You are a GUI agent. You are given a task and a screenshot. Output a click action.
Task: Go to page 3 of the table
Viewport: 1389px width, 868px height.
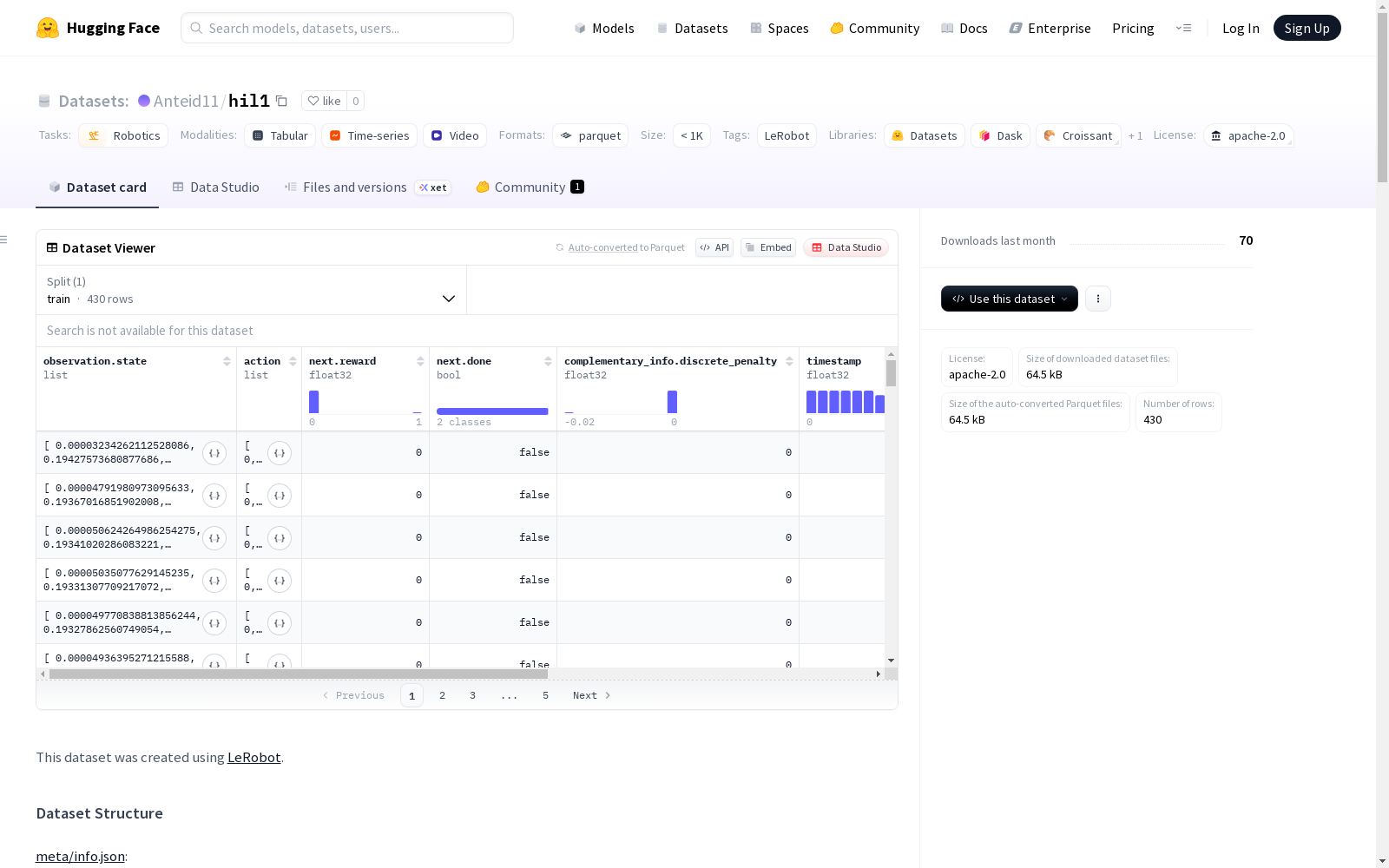coord(472,695)
